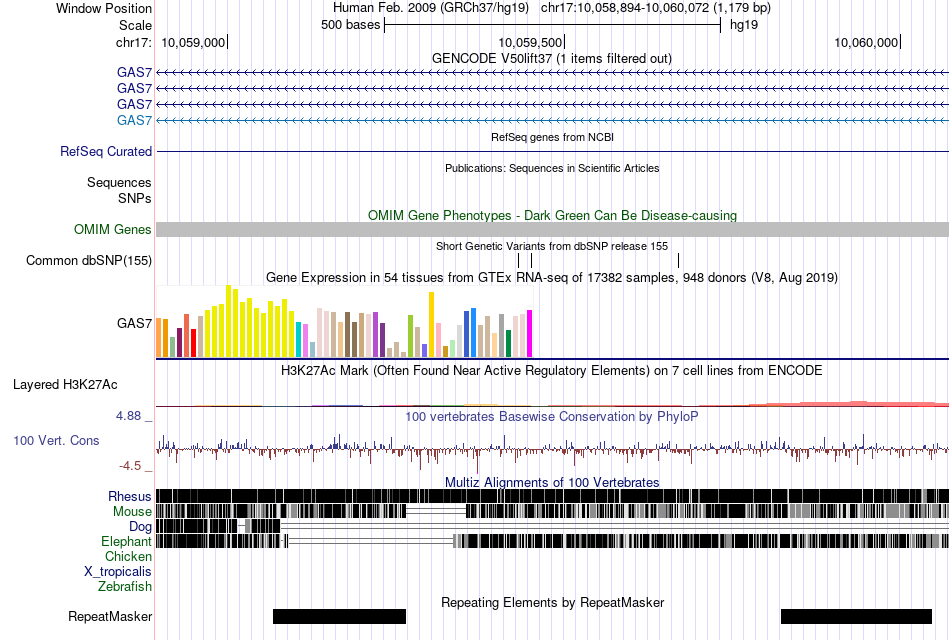Click the 10,059,500 ruler coordinate
The height and width of the screenshot is (640, 950).
tap(530, 42)
